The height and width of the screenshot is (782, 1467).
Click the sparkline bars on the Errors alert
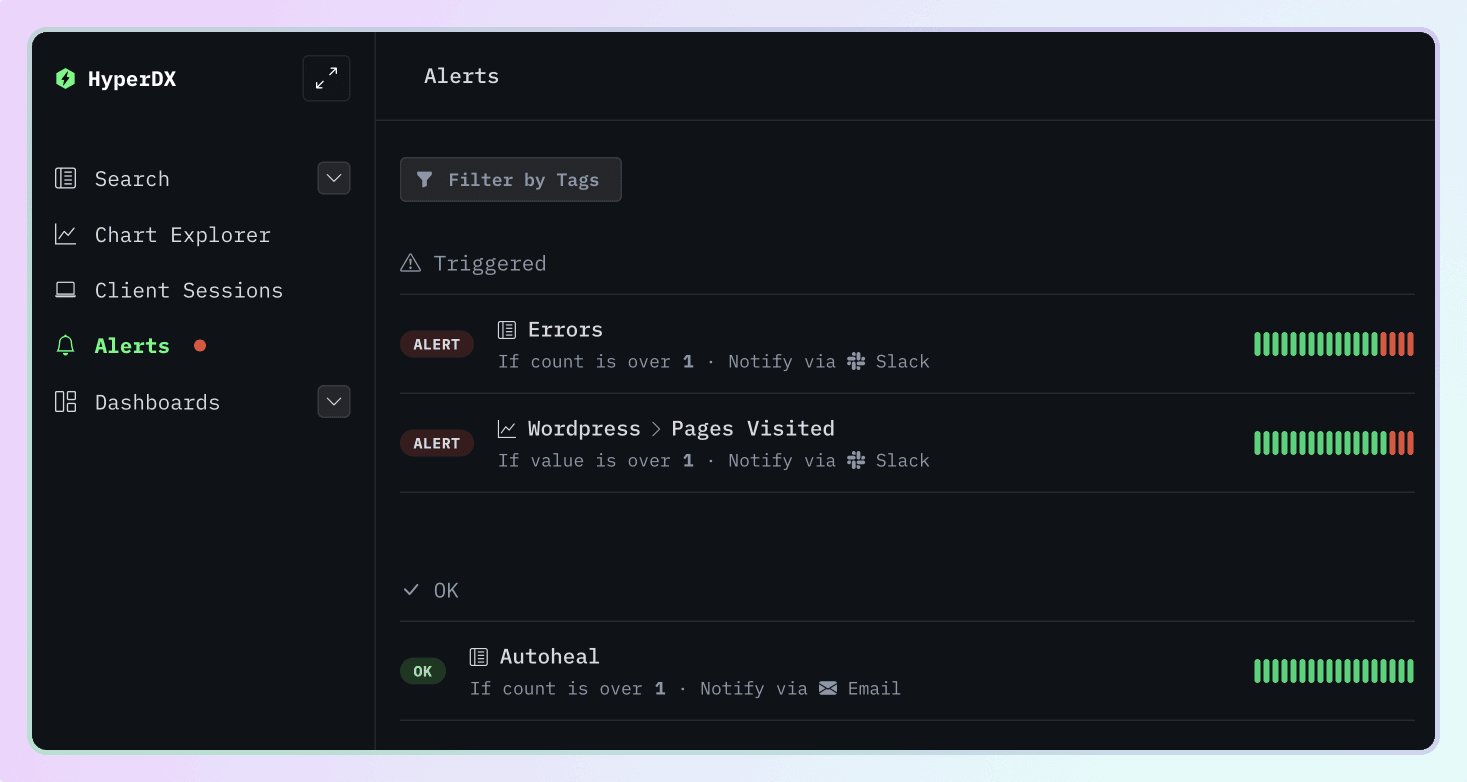1333,343
